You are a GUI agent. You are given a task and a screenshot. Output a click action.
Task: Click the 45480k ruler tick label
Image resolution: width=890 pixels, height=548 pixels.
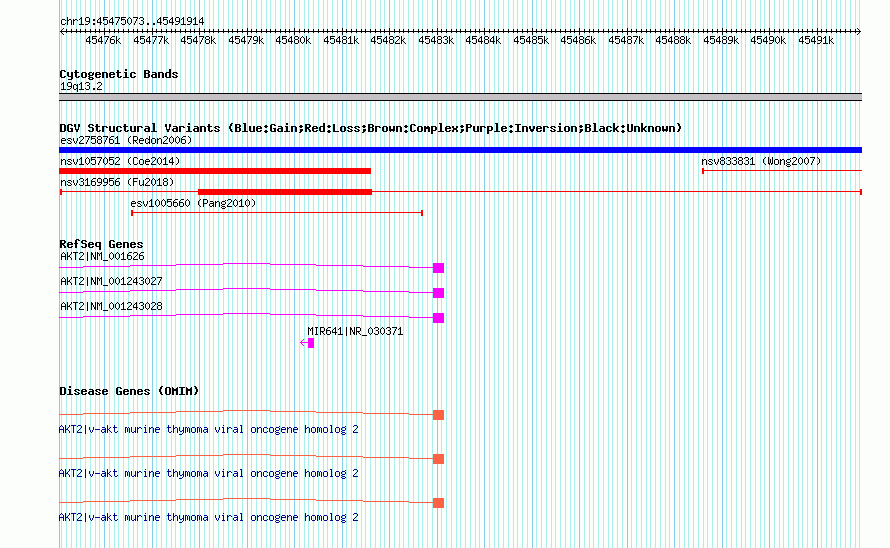tap(293, 40)
